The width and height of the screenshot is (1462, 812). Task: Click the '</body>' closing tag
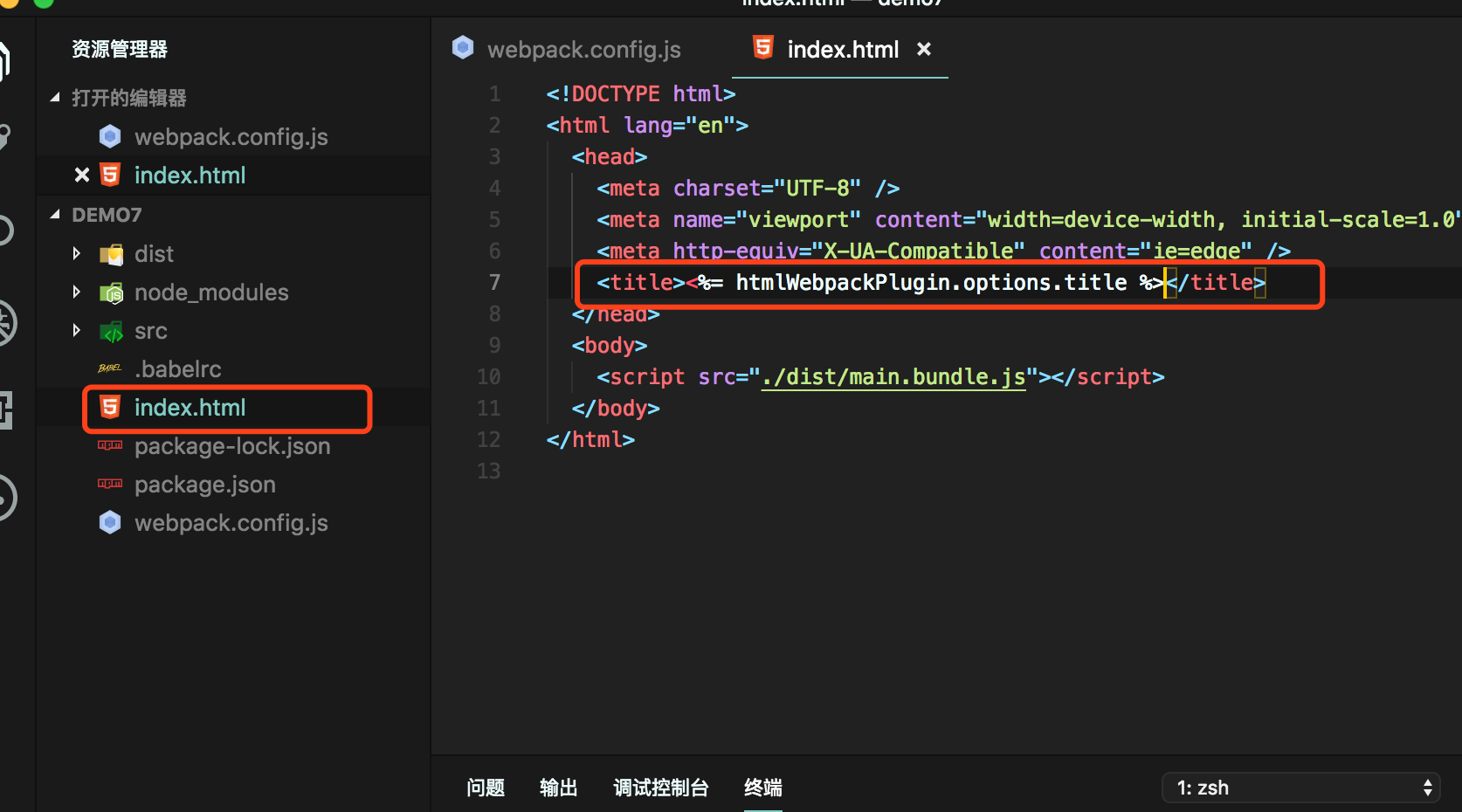point(616,408)
